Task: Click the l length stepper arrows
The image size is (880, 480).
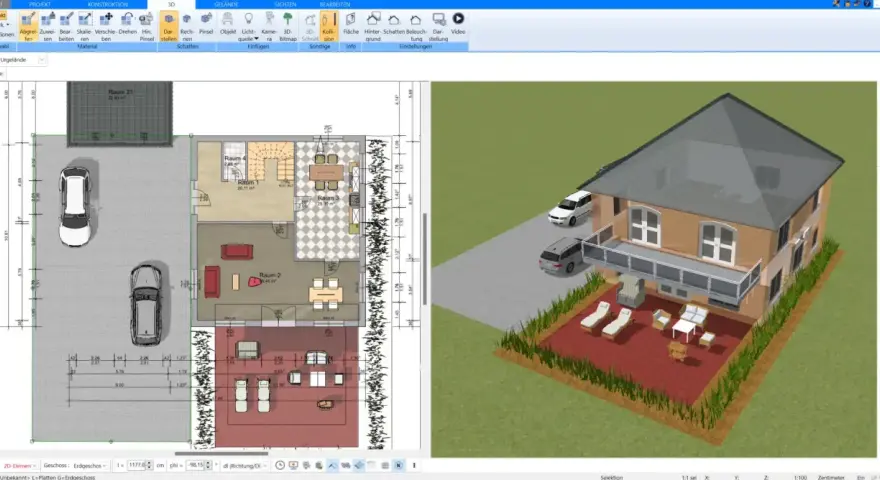Action: (x=149, y=465)
